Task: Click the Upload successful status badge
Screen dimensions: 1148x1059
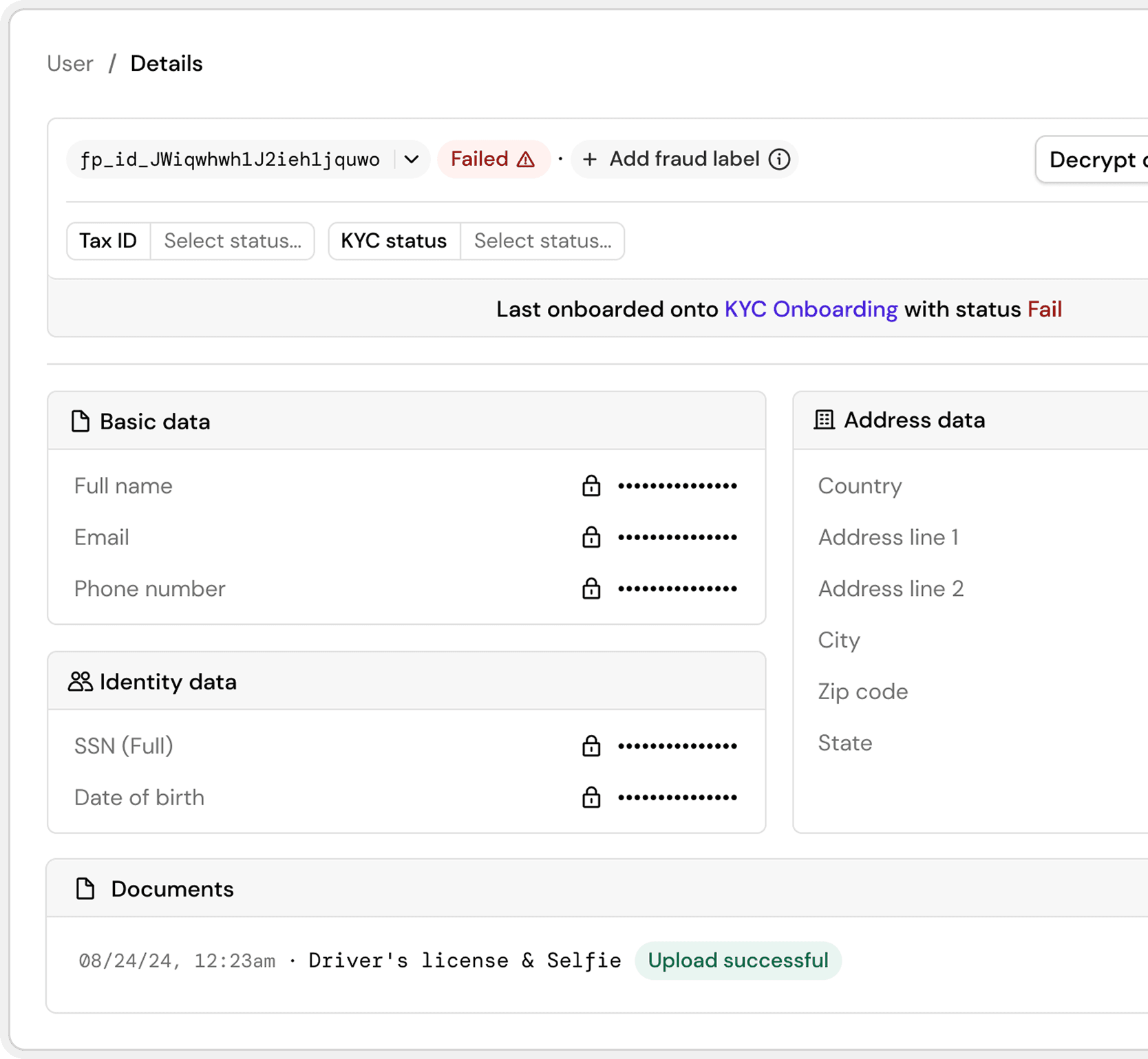Action: (737, 960)
